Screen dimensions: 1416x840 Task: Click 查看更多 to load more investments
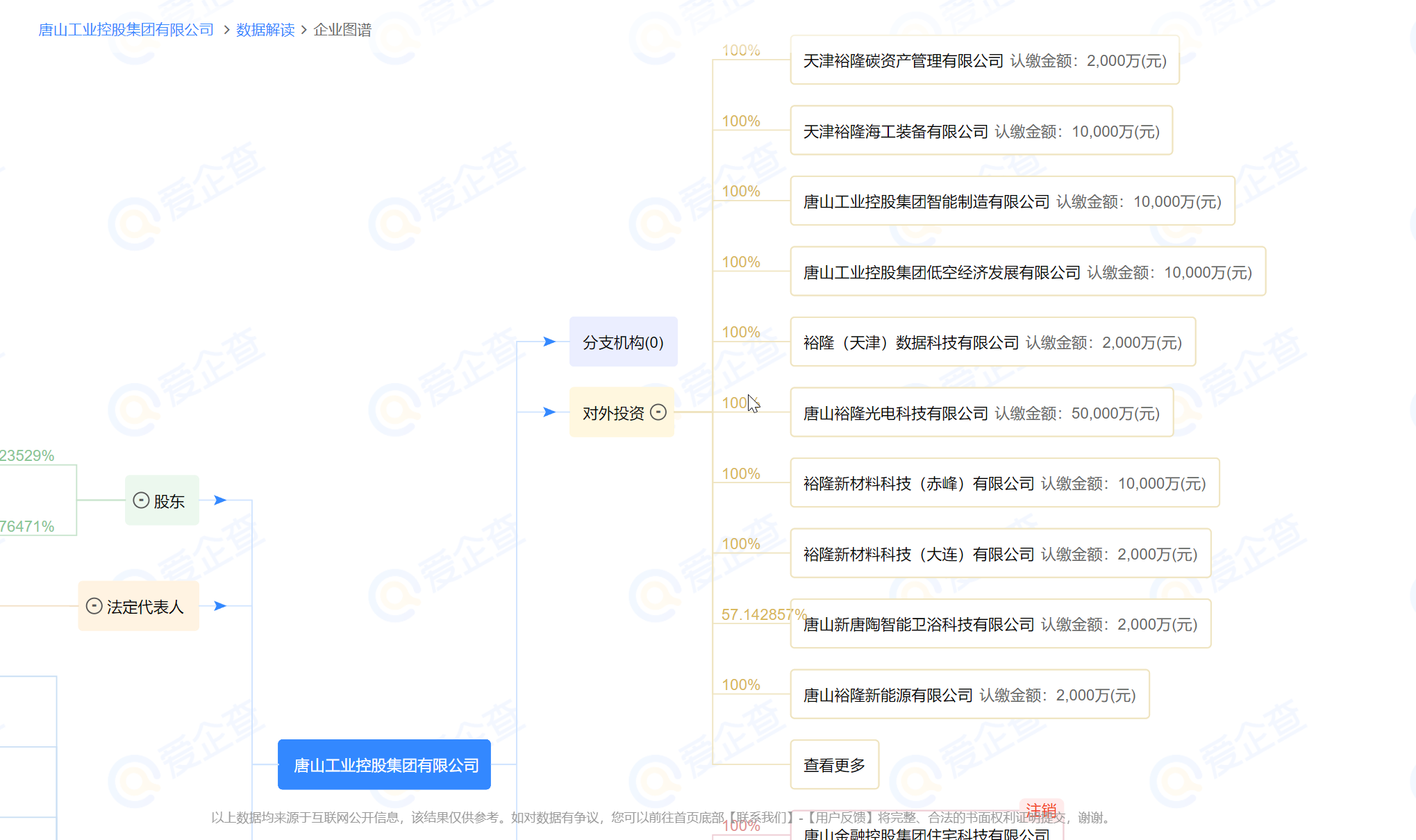834,765
